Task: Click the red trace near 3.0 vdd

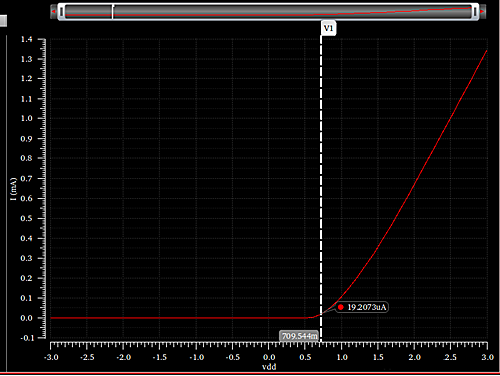Action: tap(485, 53)
